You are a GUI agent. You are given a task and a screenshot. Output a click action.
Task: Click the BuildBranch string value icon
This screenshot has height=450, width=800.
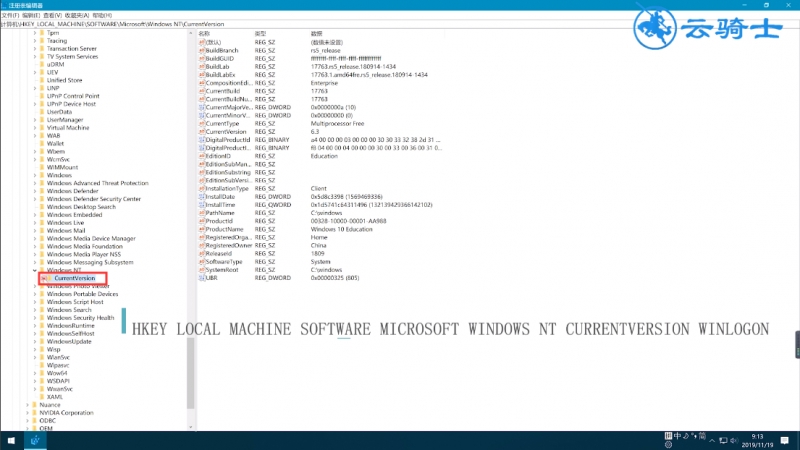click(x=202, y=51)
